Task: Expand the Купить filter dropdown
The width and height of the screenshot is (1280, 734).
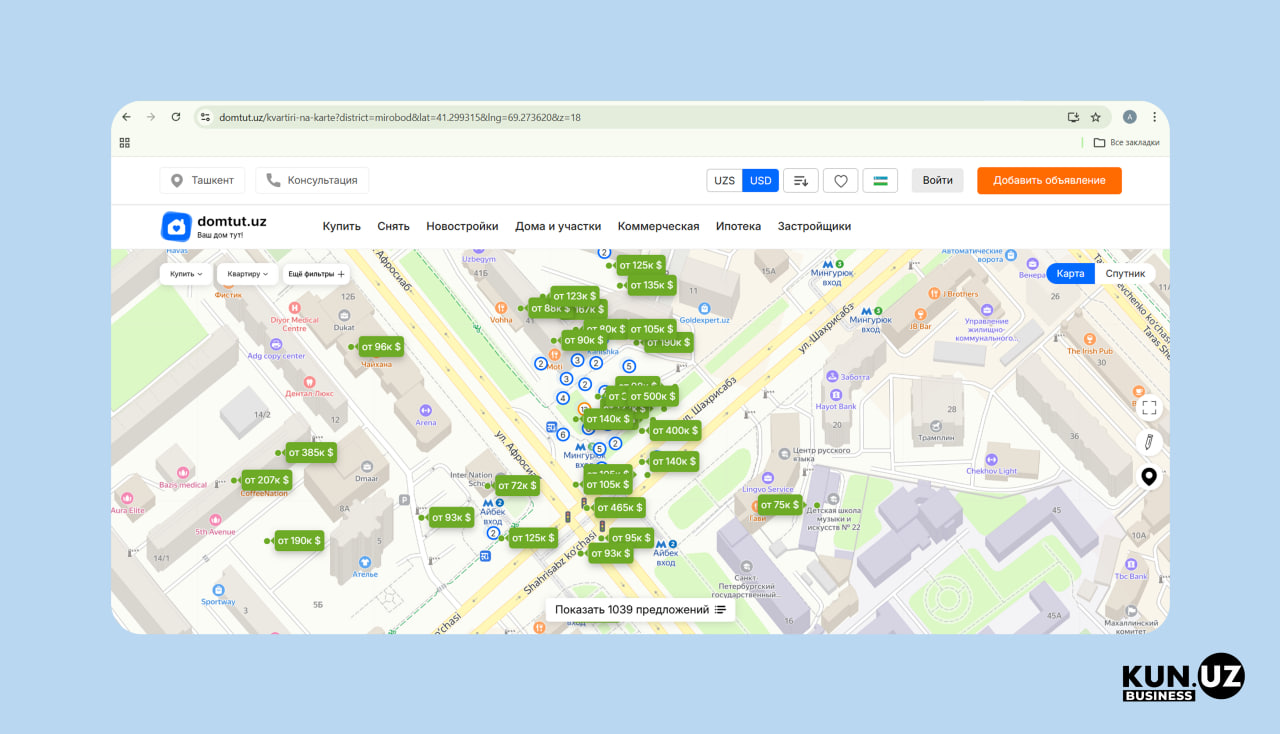Action: pos(186,274)
